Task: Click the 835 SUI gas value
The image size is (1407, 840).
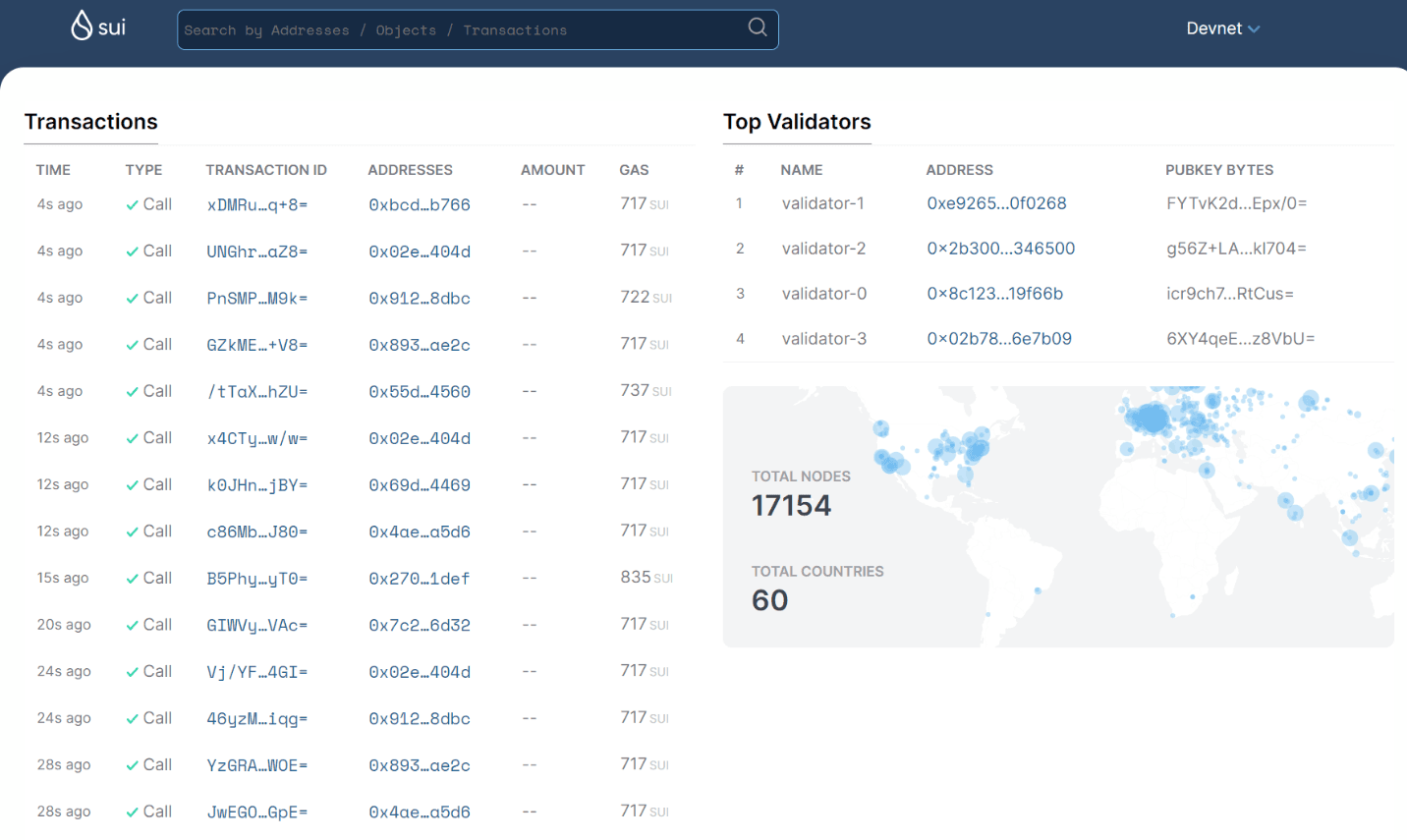Action: [x=647, y=577]
